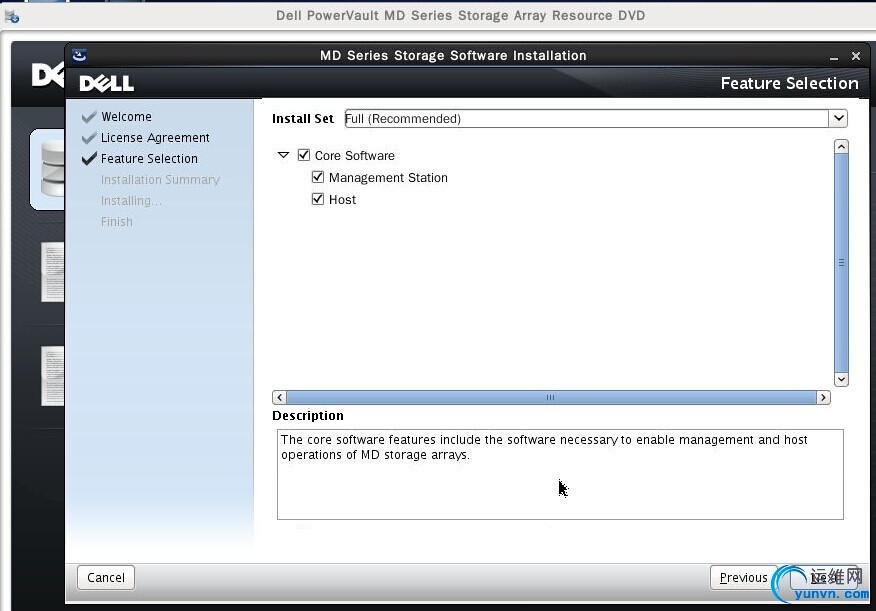
Task: Cancel the installation
Action: pos(106,577)
